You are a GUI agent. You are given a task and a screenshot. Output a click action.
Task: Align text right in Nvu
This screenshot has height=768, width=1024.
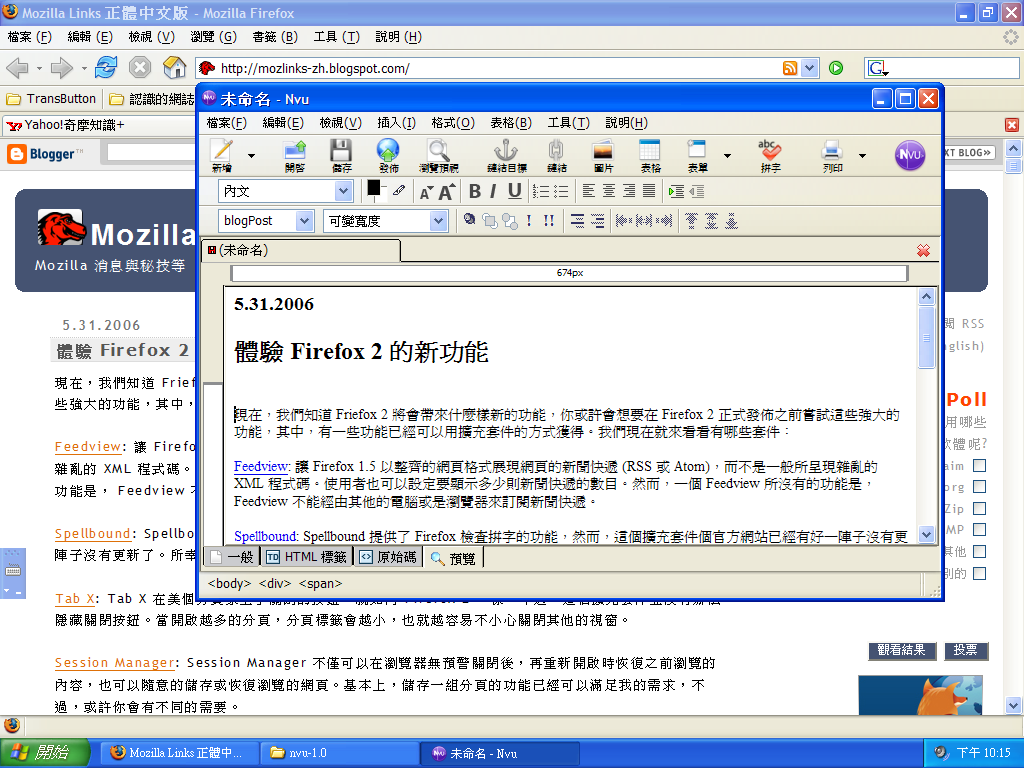tap(629, 191)
